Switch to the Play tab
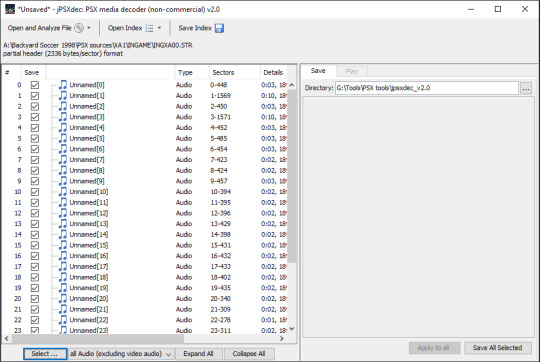 pos(352,71)
